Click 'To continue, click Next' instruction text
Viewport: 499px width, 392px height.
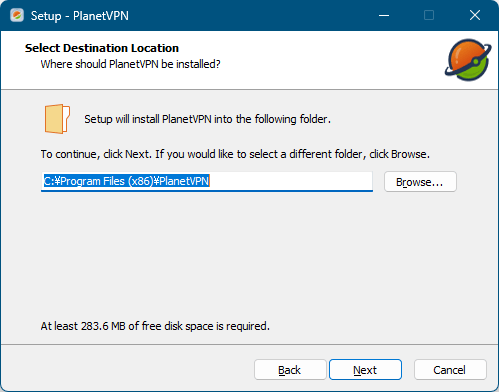[x=235, y=154]
